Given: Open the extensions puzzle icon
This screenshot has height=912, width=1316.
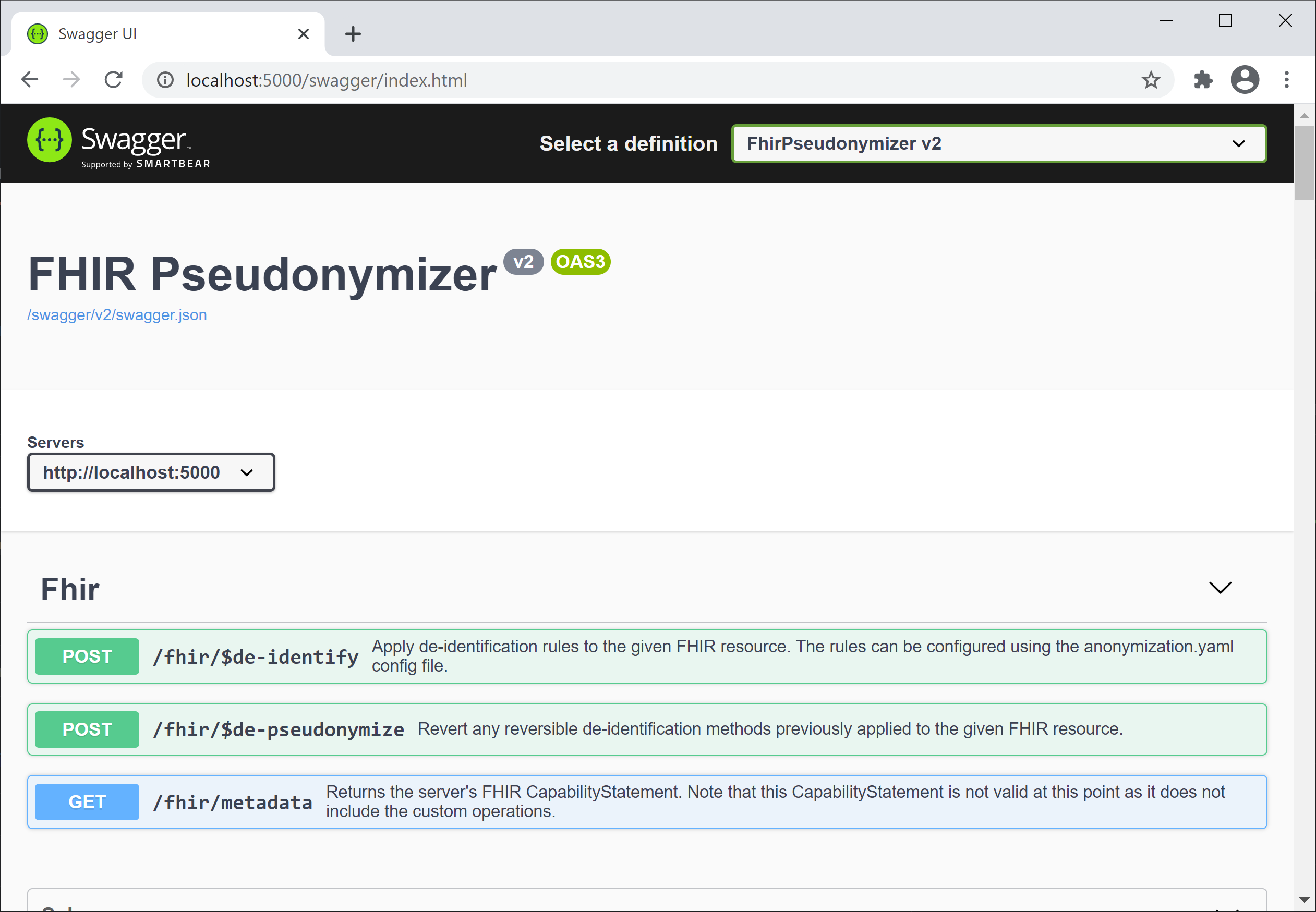Looking at the screenshot, I should point(1203,79).
